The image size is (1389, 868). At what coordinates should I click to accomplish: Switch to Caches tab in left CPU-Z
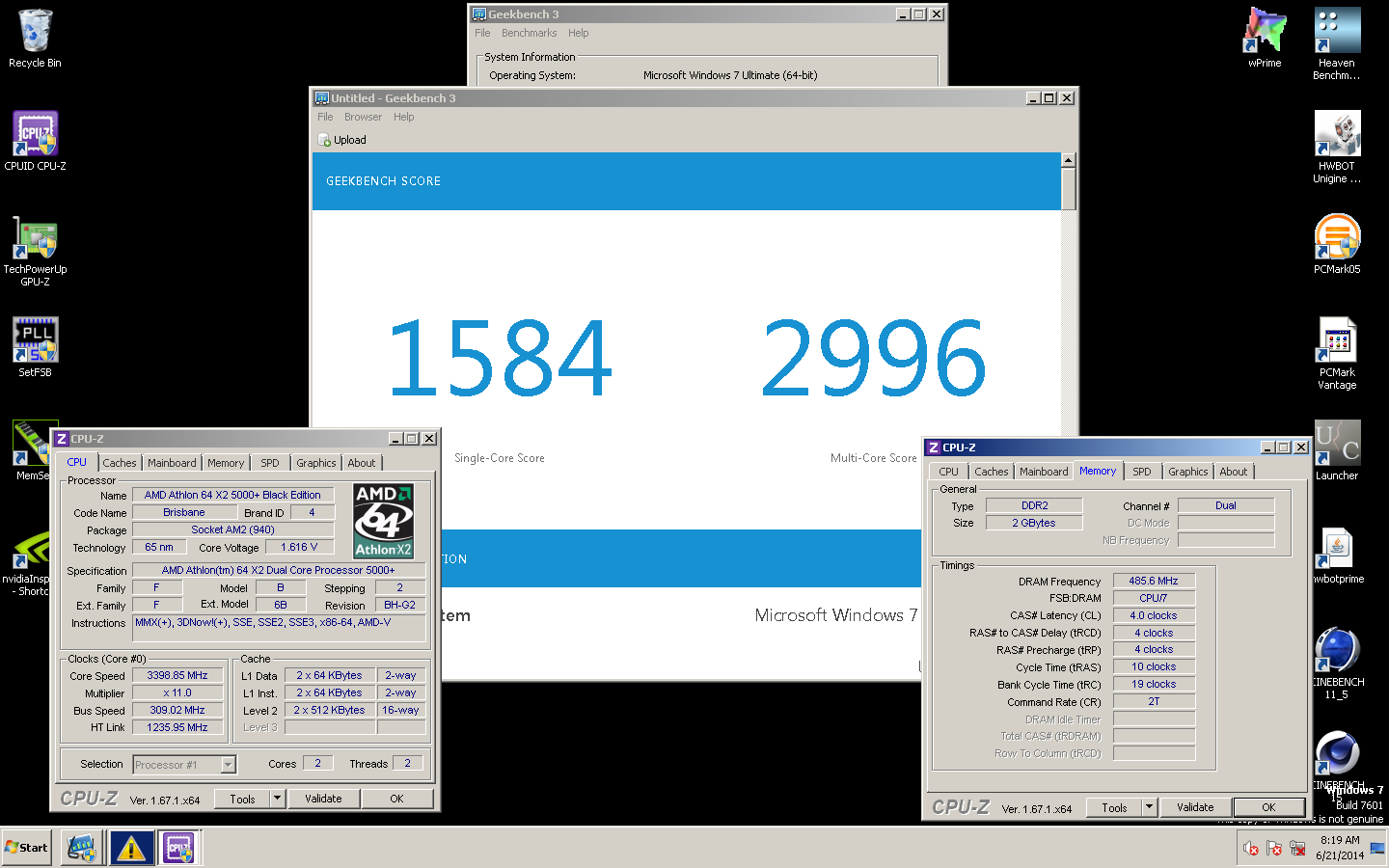[120, 463]
